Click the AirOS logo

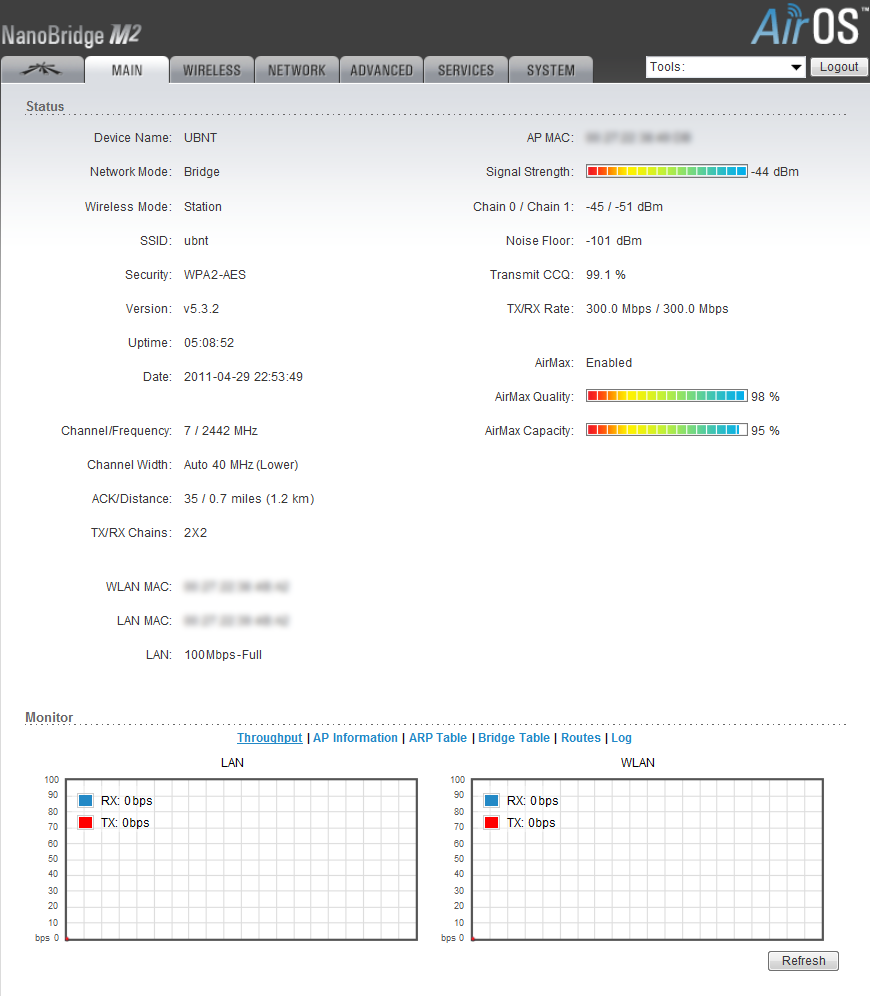pos(805,26)
